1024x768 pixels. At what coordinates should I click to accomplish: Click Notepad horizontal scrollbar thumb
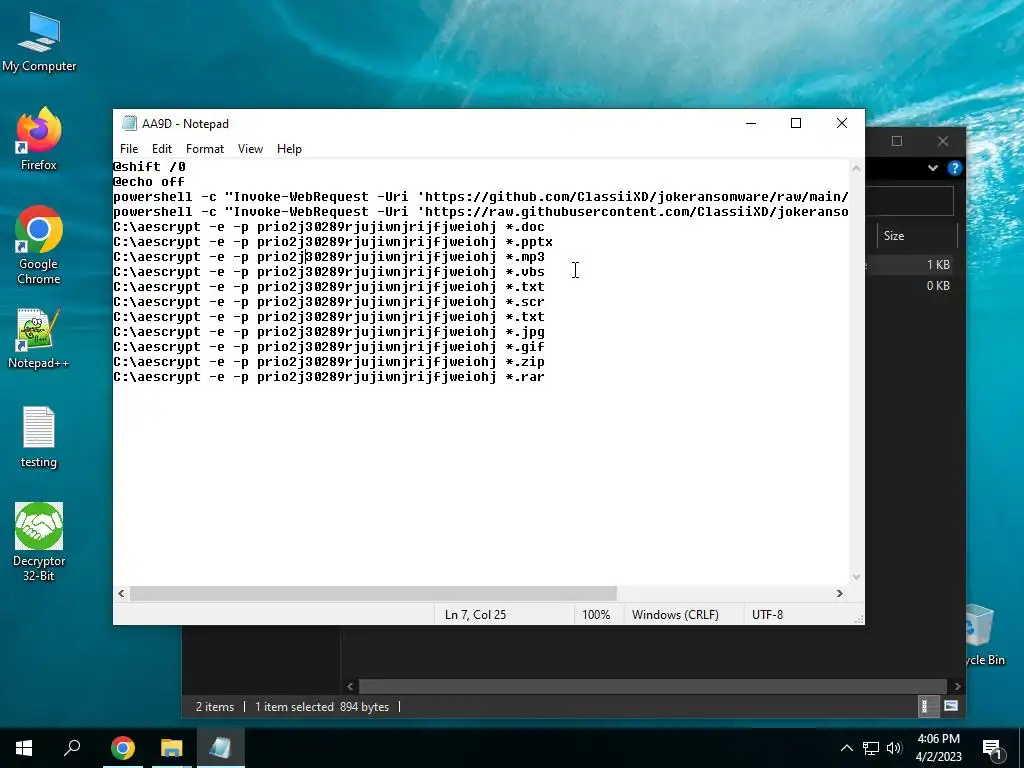[373, 593]
